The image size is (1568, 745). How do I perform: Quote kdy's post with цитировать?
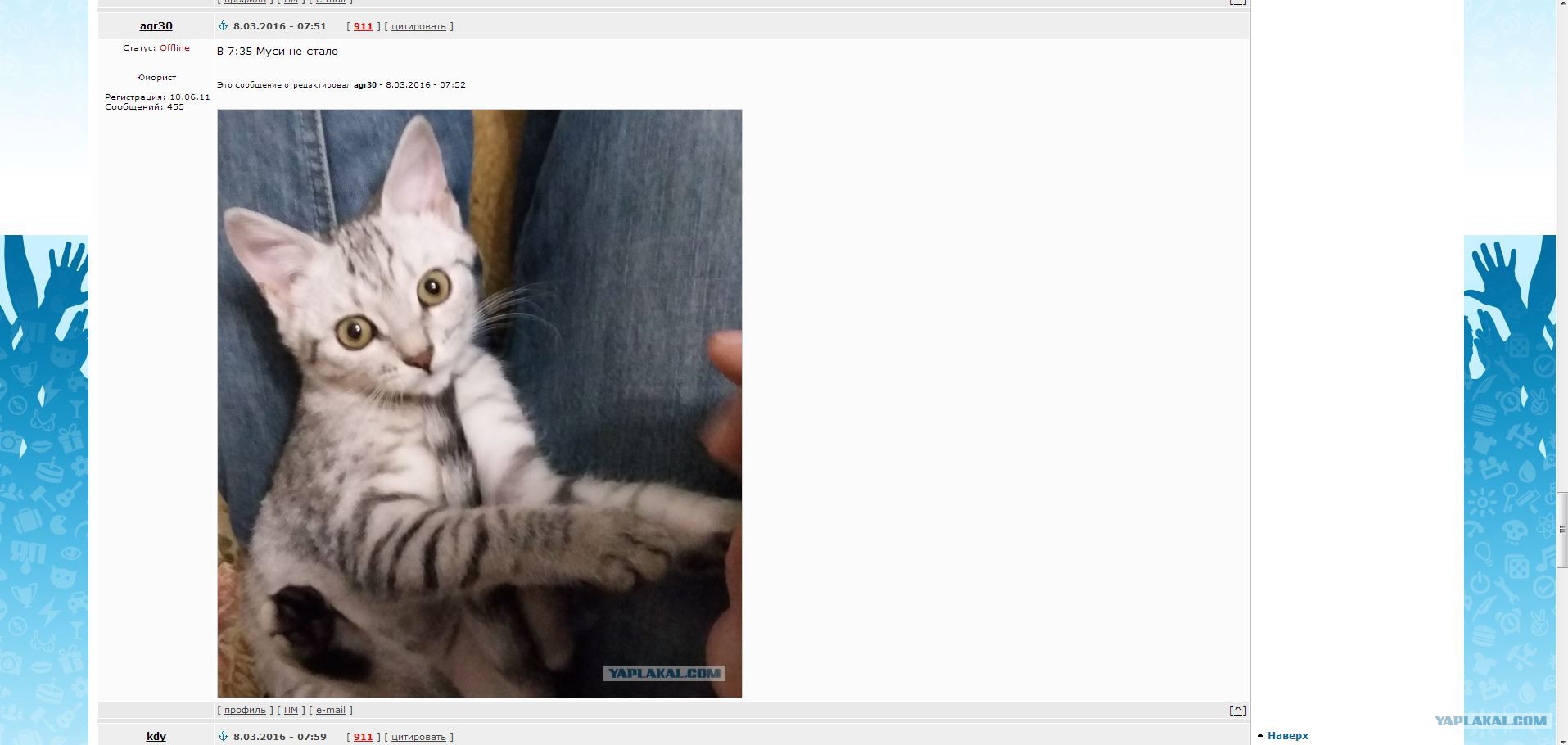[418, 737]
